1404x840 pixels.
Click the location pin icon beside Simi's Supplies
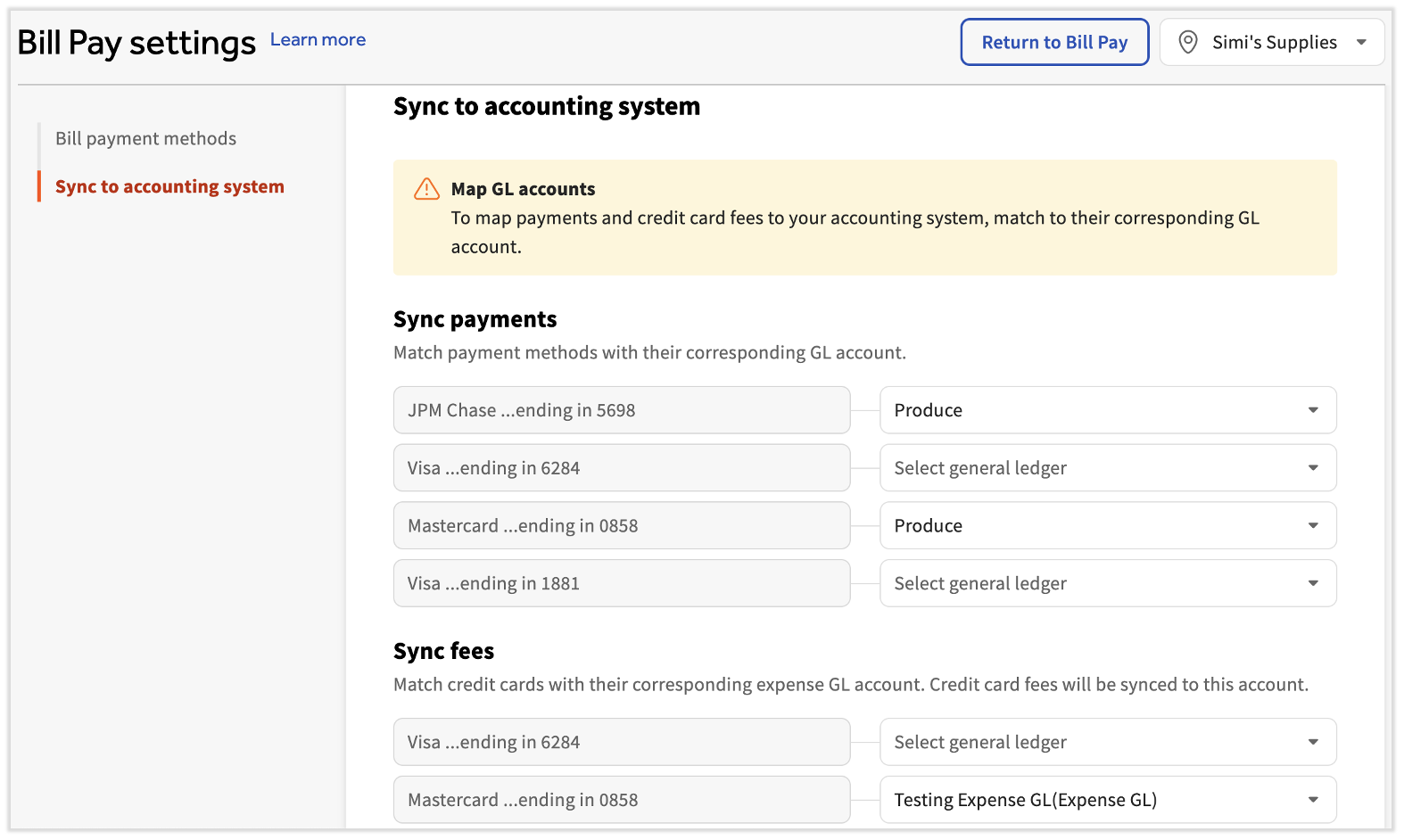click(1187, 42)
